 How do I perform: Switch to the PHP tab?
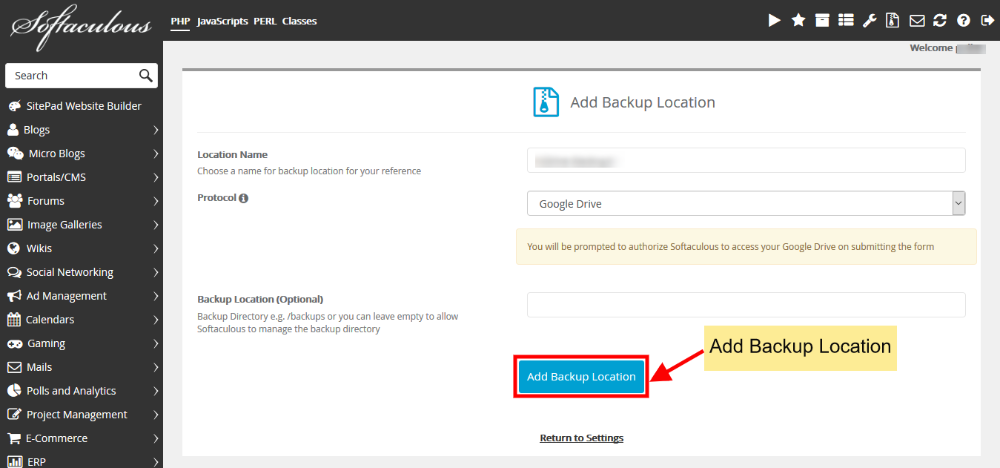click(180, 21)
